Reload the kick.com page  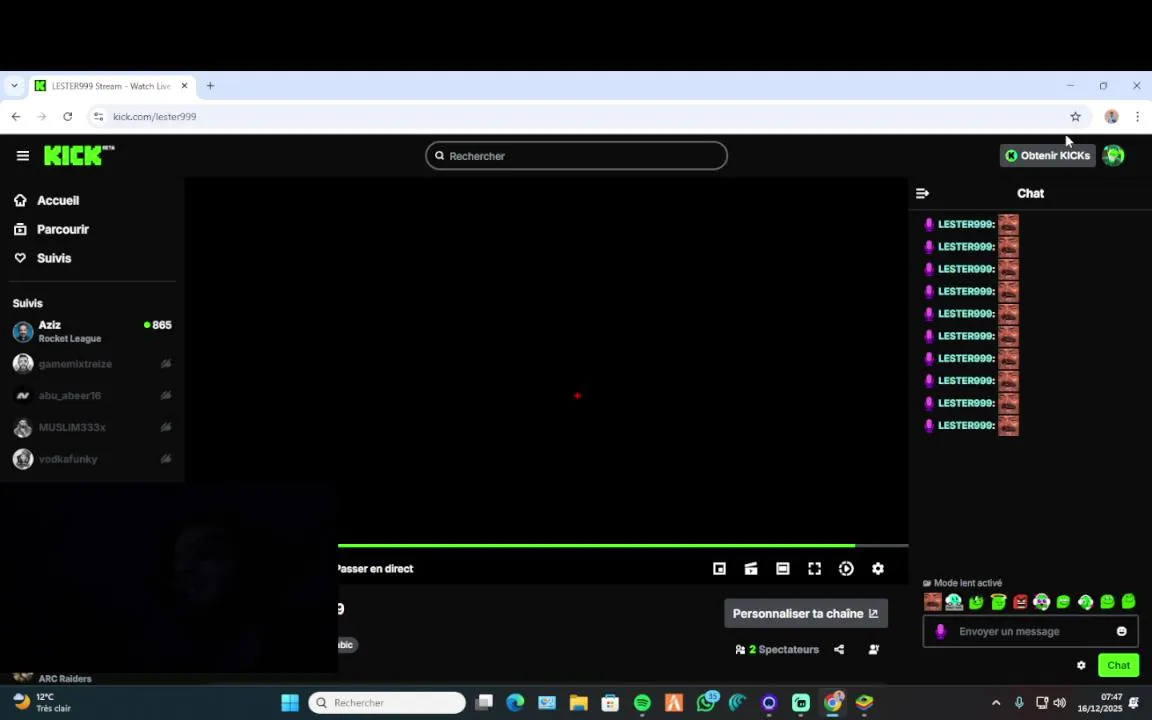pos(68,116)
